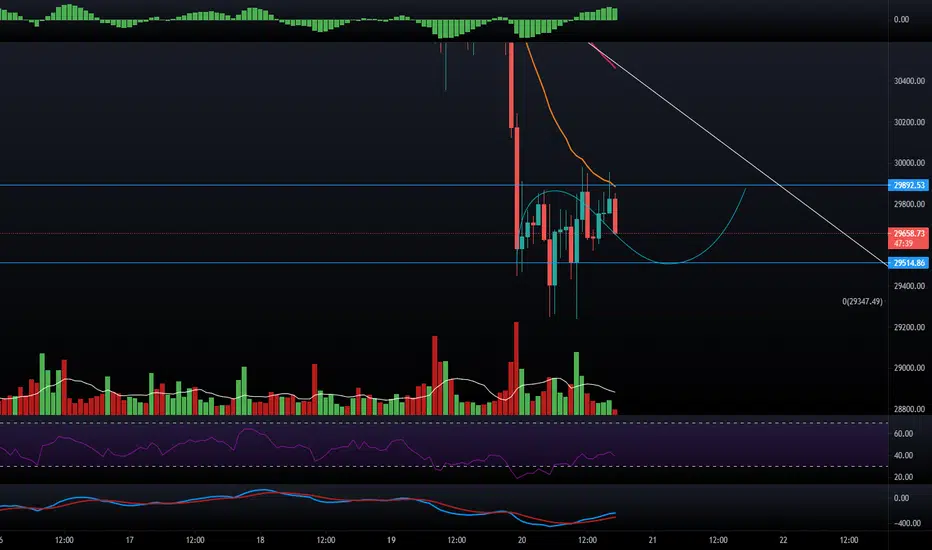
Task: Click the time axis label 20
Action: pyautogui.click(x=521, y=540)
